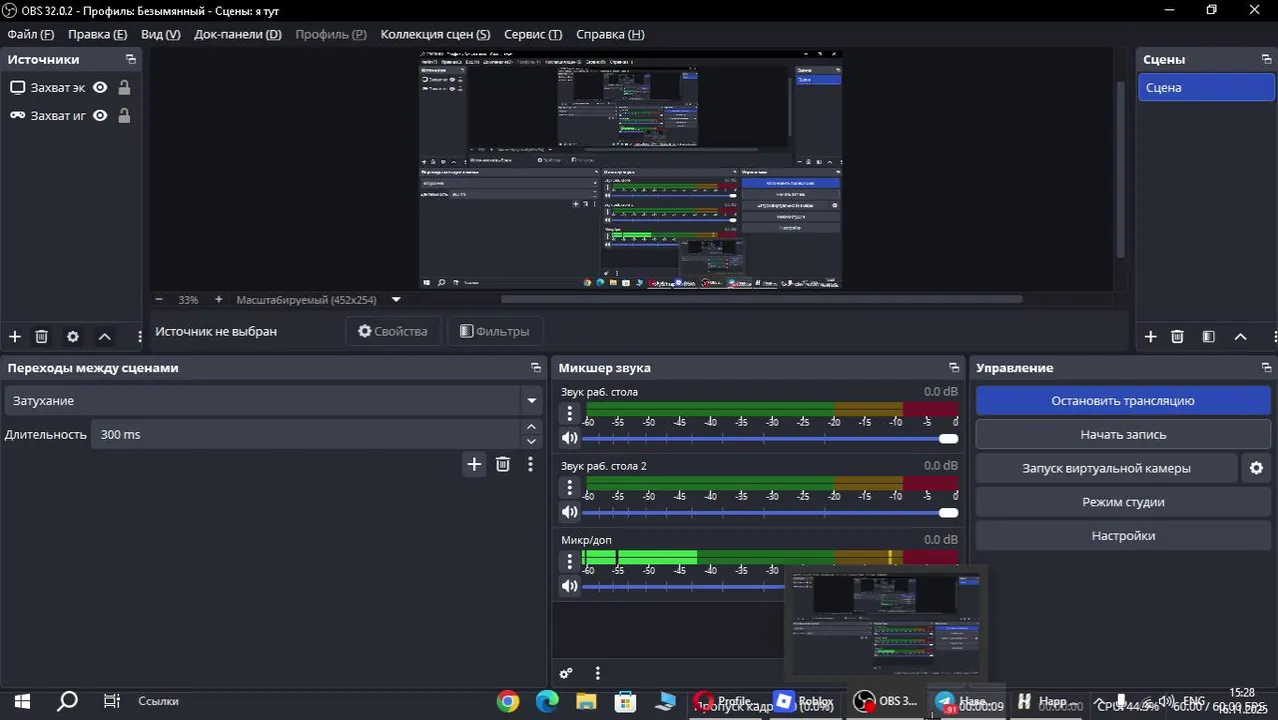Mute Звук раб. стола channel

[569, 438]
